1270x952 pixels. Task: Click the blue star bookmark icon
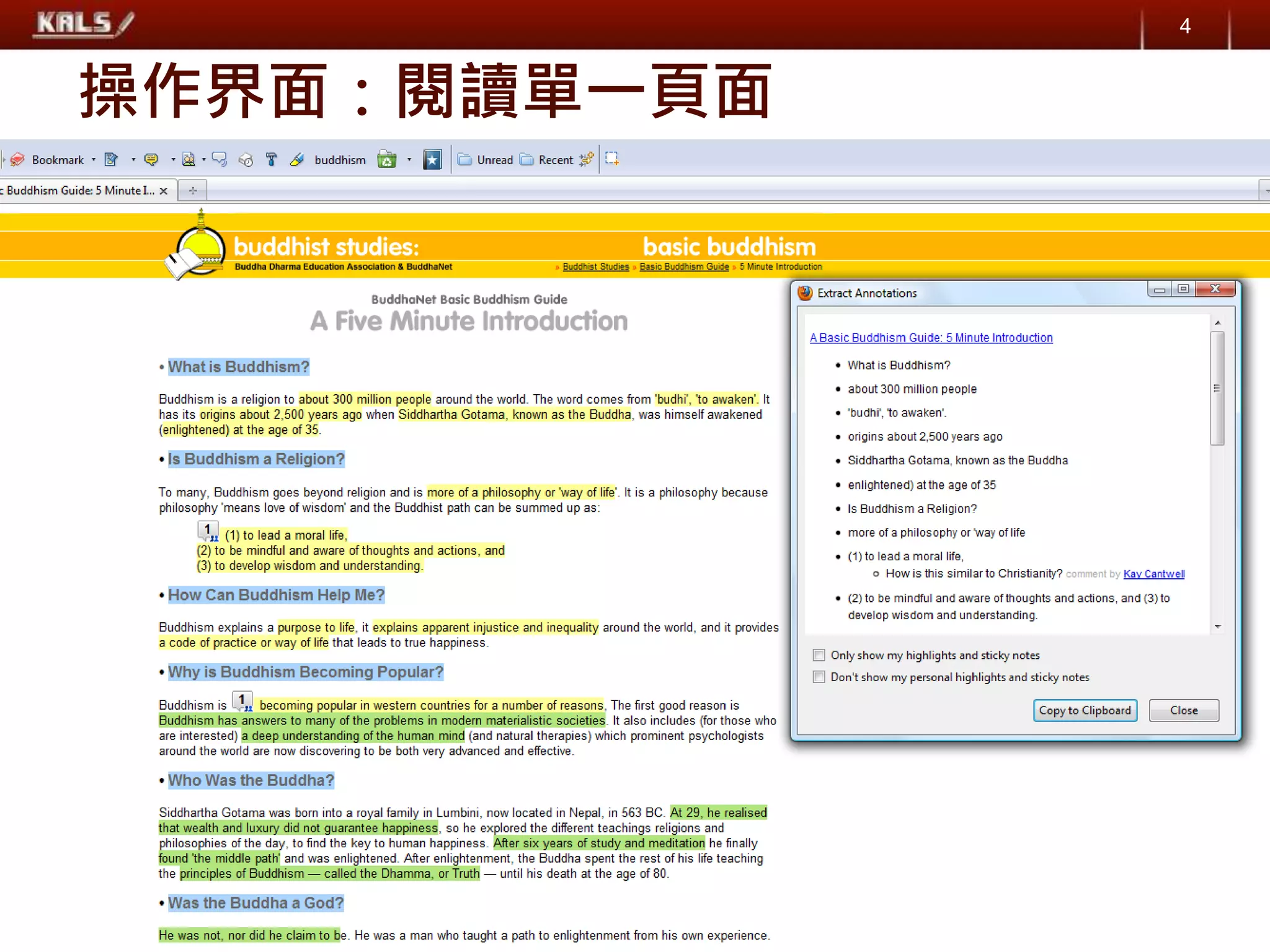pyautogui.click(x=432, y=160)
